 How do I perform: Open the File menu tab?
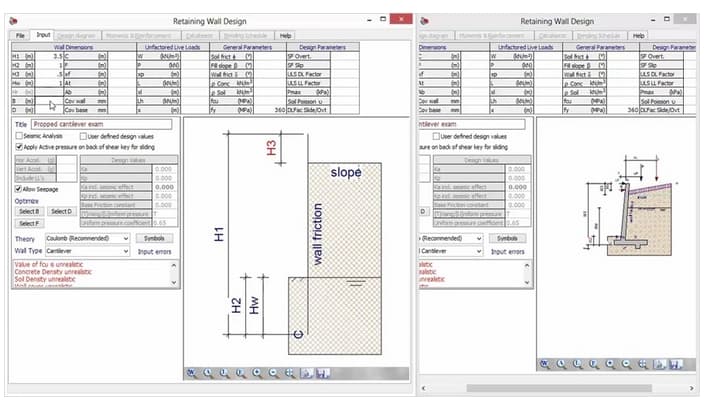[x=19, y=35]
